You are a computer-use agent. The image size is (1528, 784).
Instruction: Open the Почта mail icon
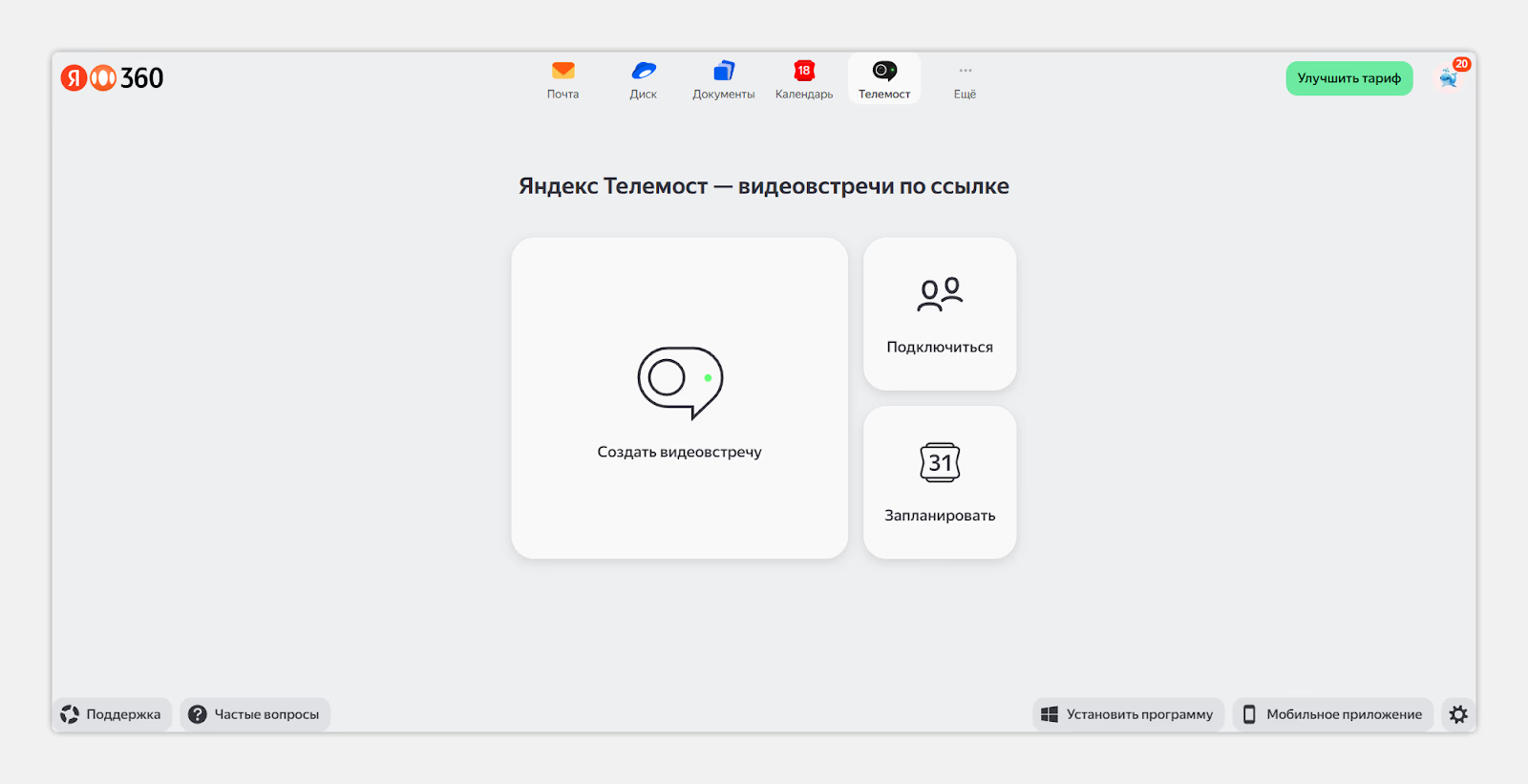562,72
